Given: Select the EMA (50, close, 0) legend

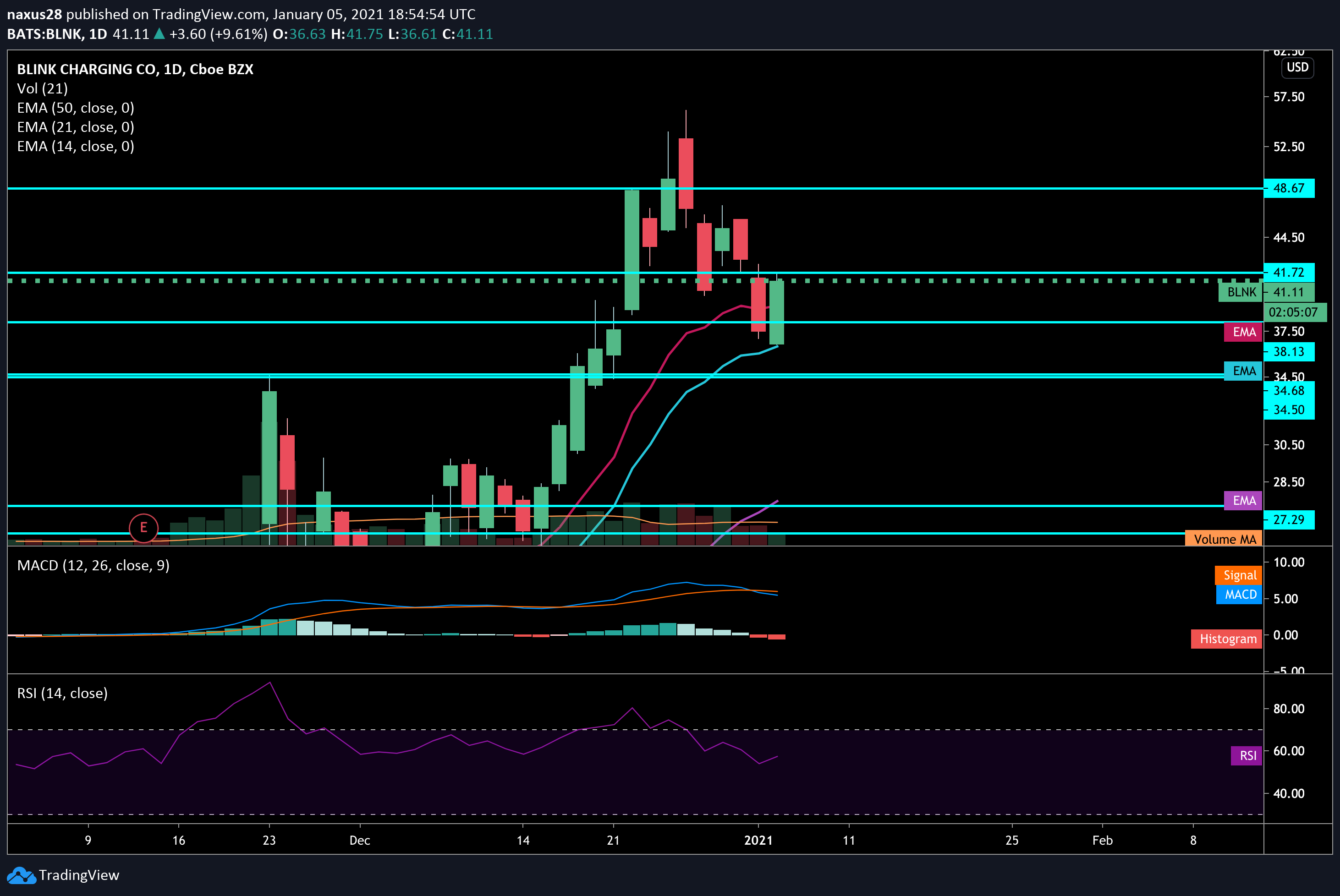Looking at the screenshot, I should (x=76, y=108).
